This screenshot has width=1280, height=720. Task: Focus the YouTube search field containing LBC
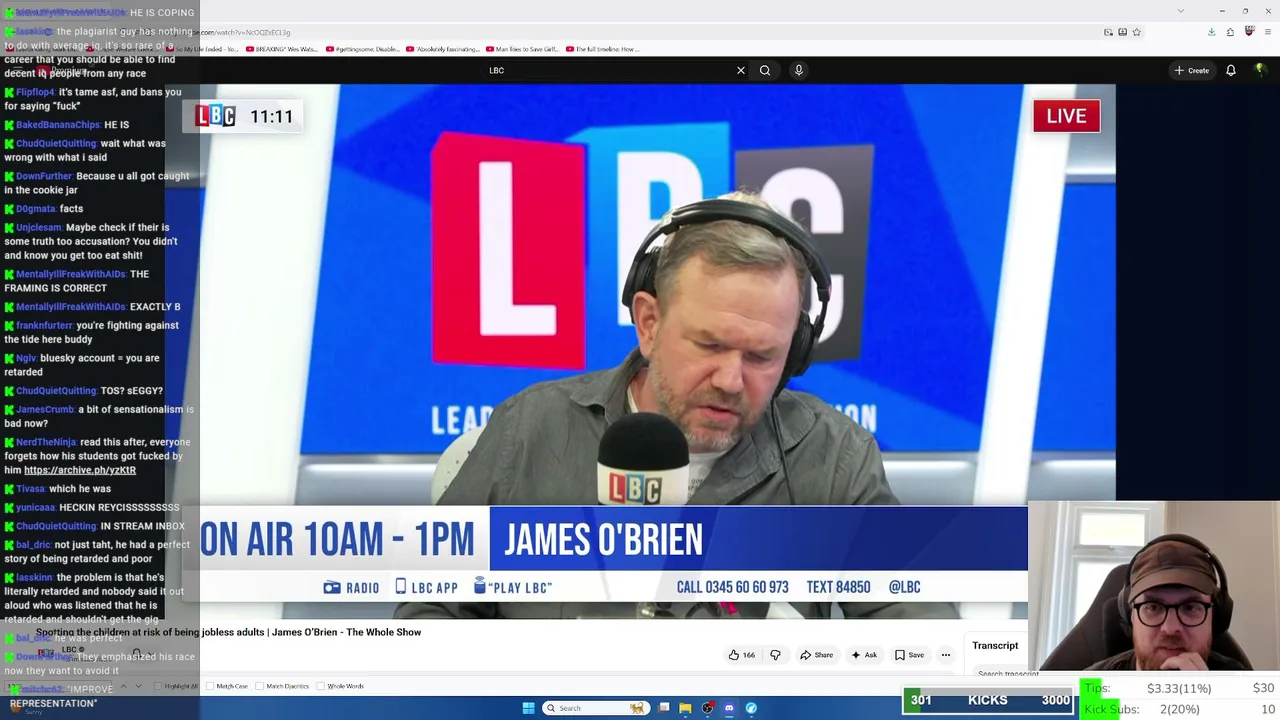coord(610,70)
